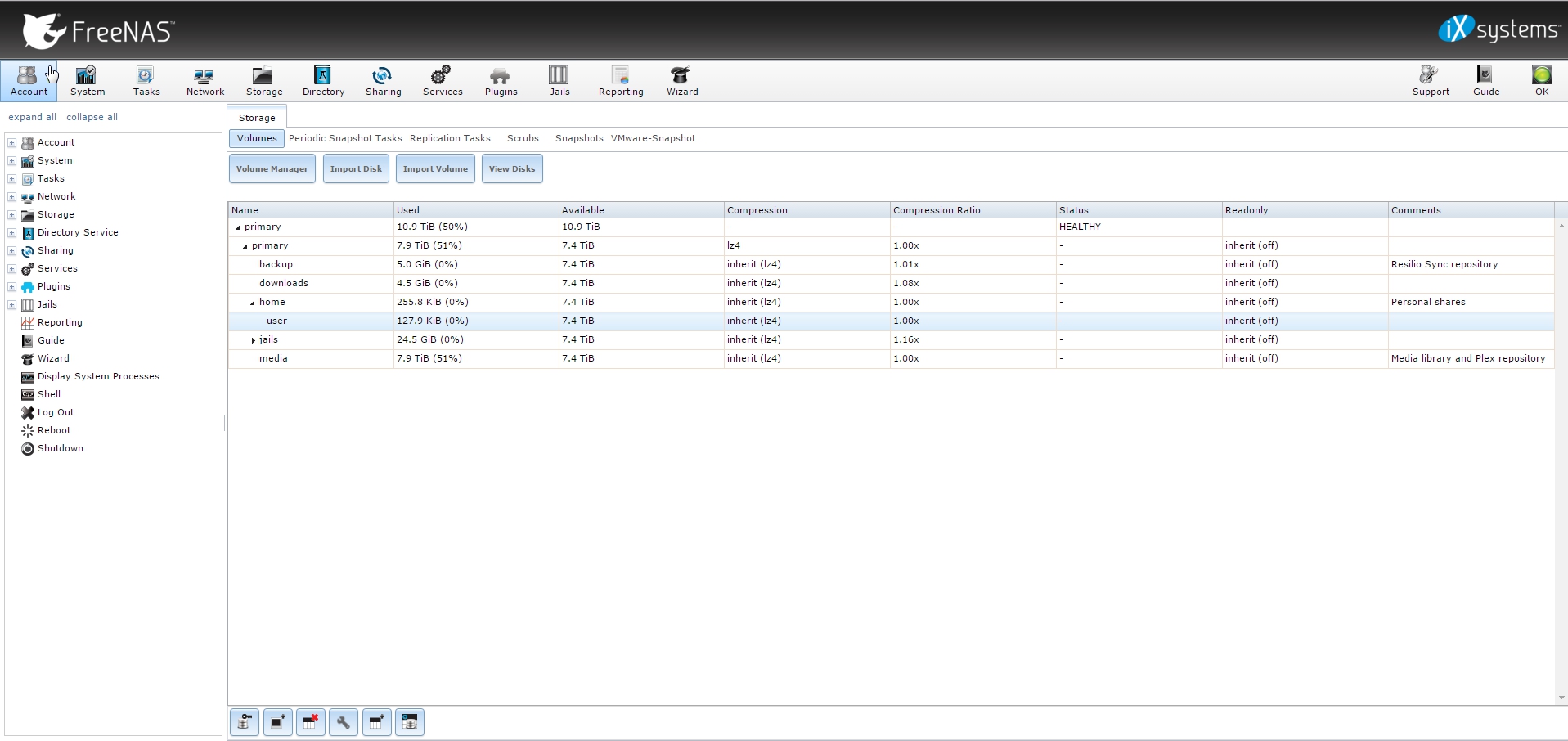Click the OK status indicator at top right

pos(1541,79)
